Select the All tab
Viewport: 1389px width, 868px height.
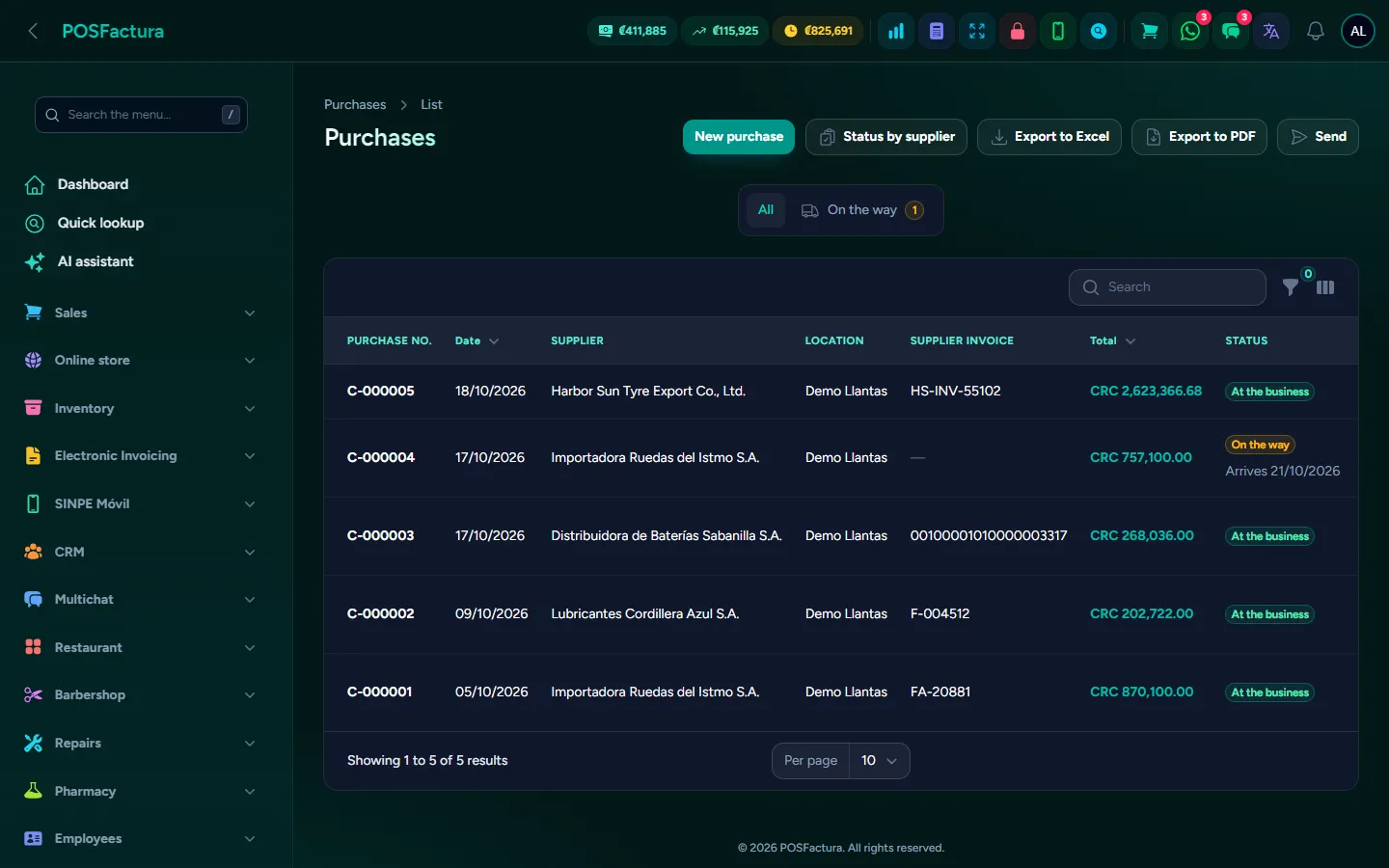point(766,210)
